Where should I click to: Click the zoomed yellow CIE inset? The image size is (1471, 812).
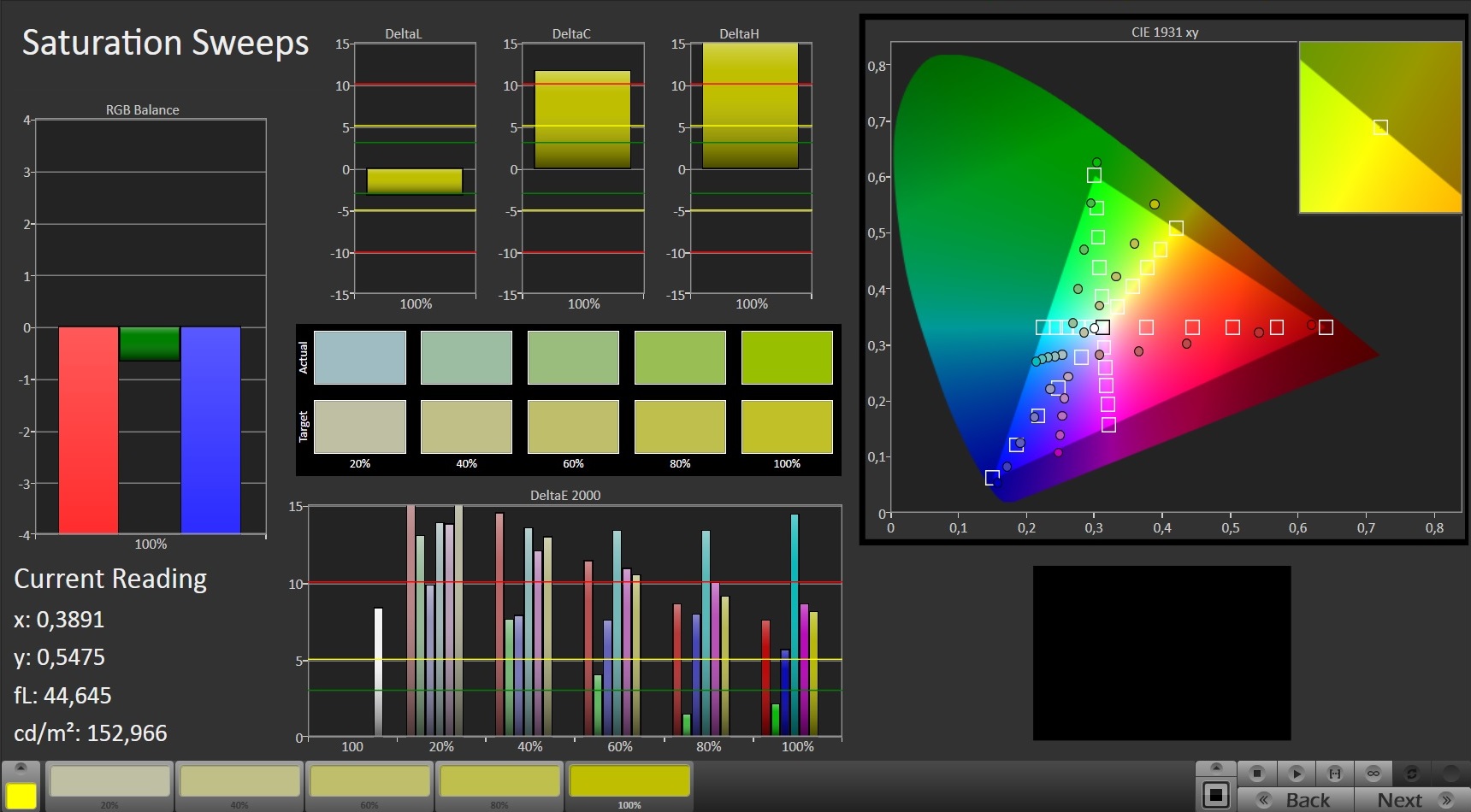coord(1380,127)
